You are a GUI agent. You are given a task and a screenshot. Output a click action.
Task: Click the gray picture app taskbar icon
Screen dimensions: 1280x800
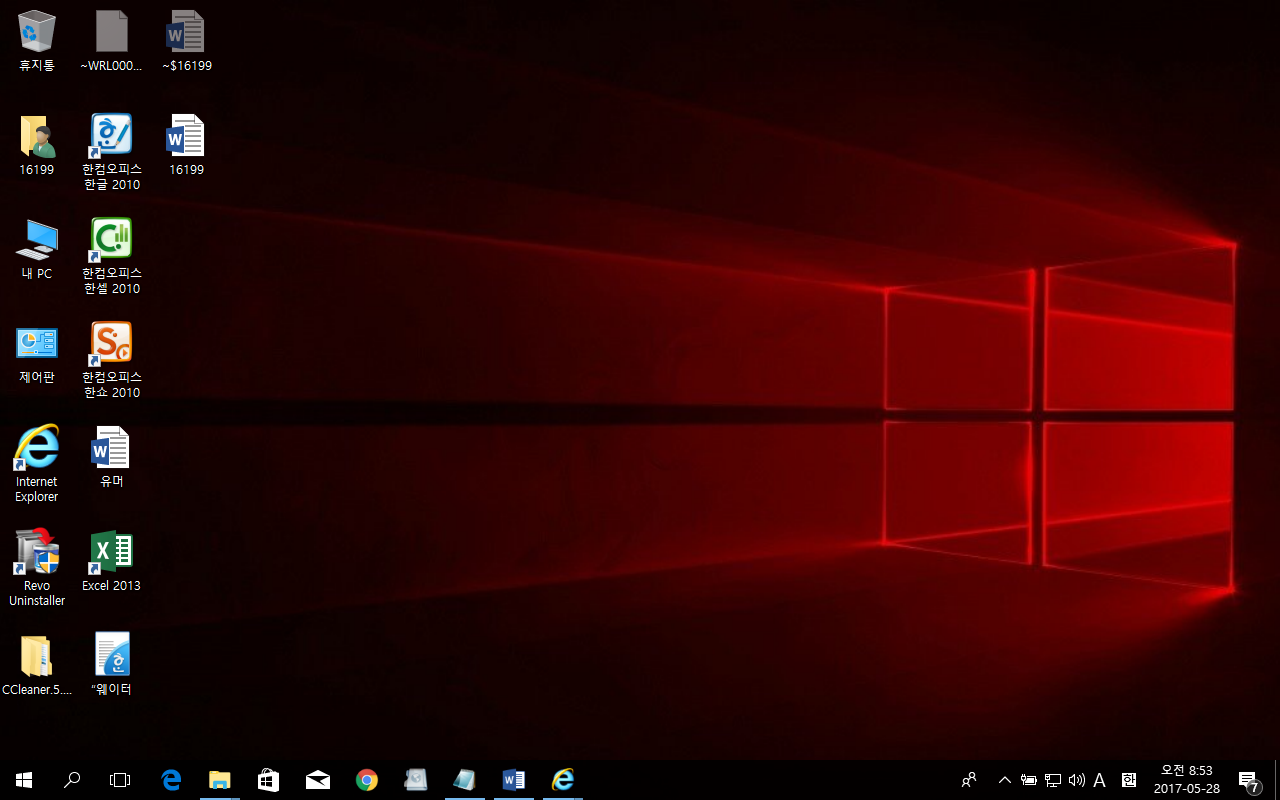click(x=416, y=780)
